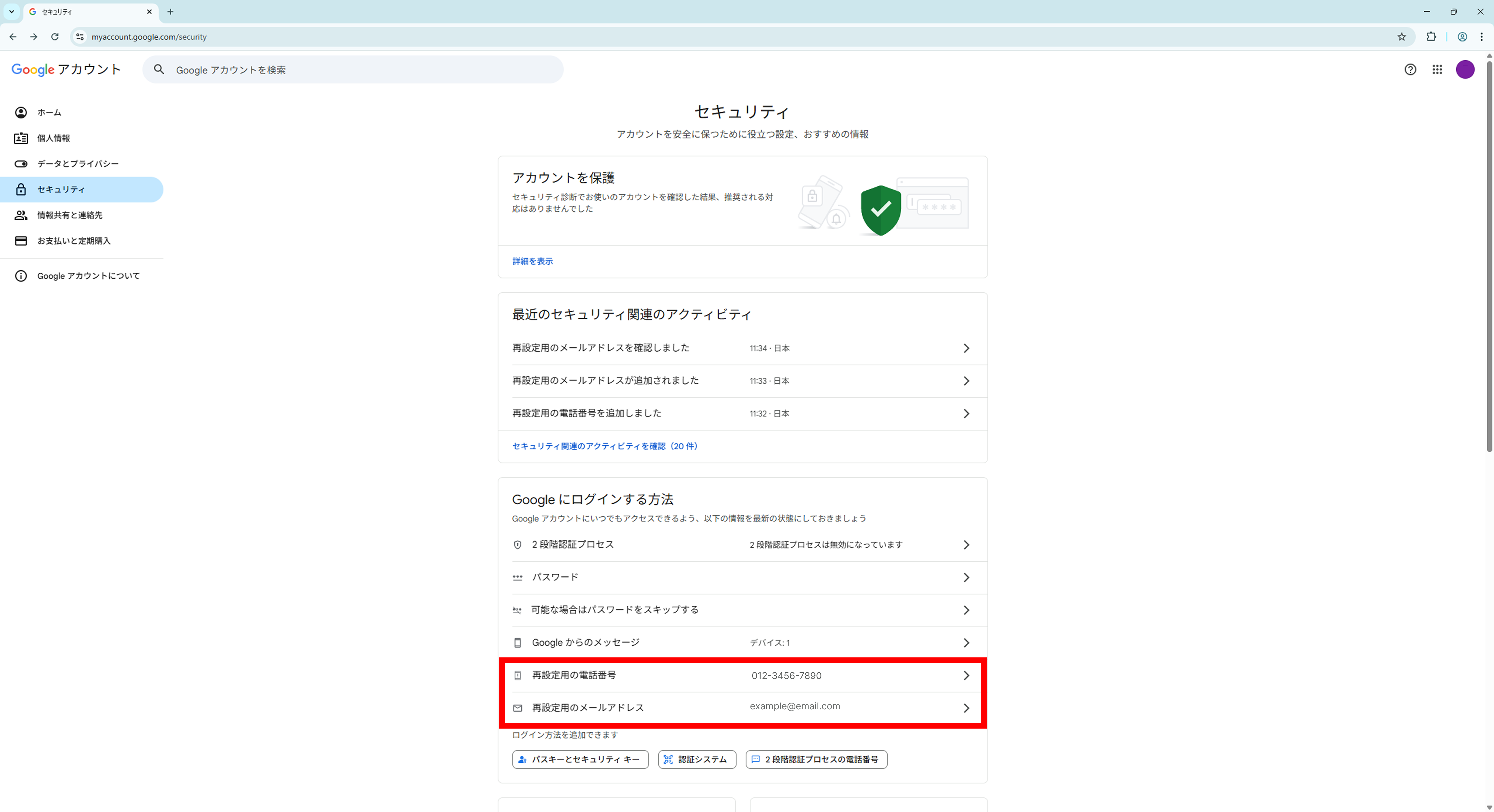
Task: Click 2 段階認証プロセスは無効になっています status text
Action: click(x=826, y=545)
